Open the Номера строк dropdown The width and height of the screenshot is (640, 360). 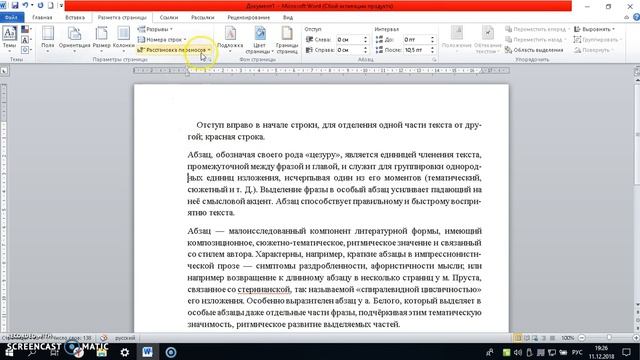point(162,40)
